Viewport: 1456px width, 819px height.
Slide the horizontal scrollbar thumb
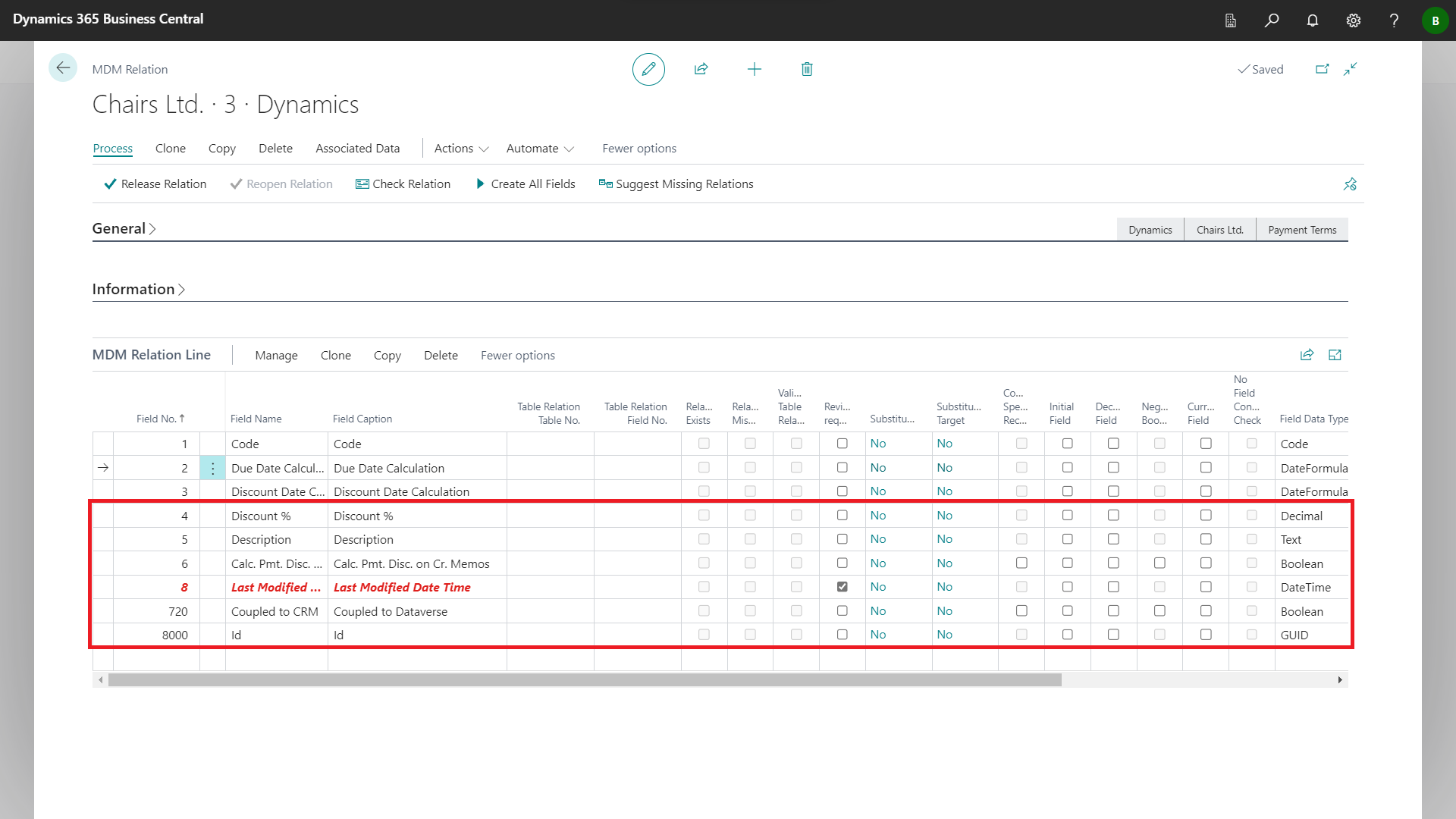[585, 680]
